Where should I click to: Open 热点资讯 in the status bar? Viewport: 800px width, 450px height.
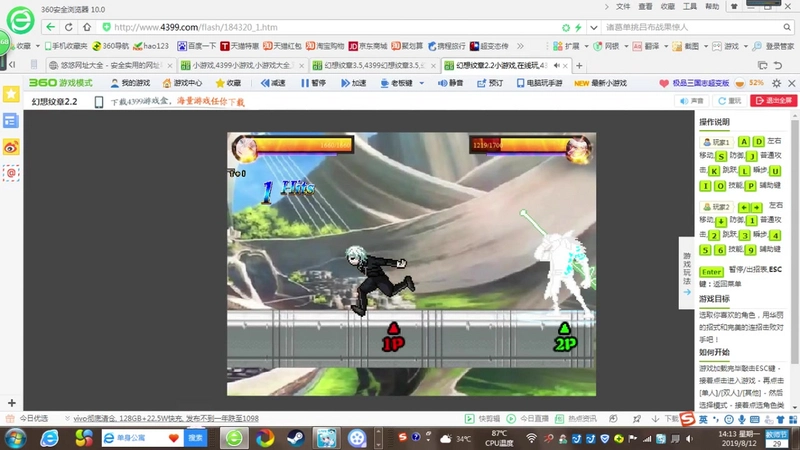pos(576,418)
